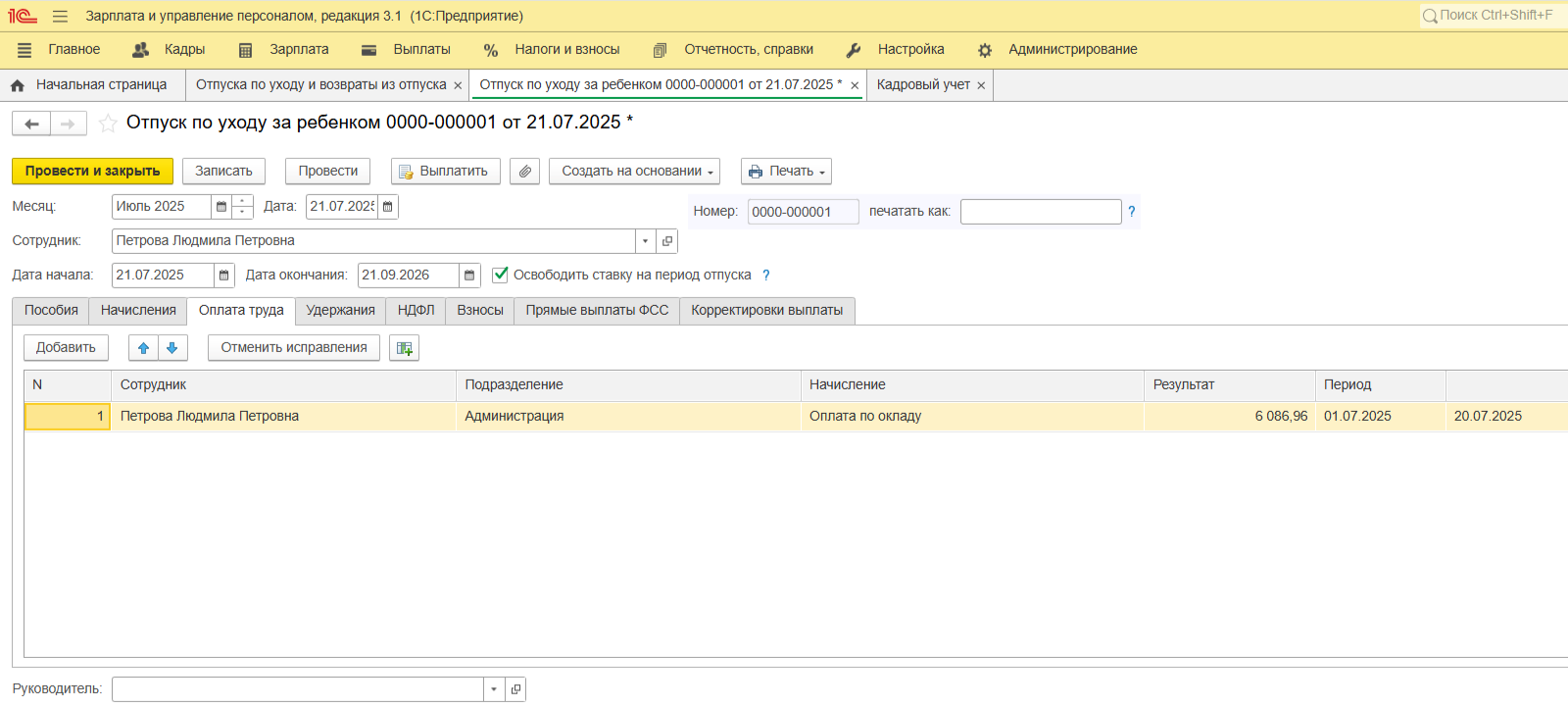The width and height of the screenshot is (1568, 708).
Task: Close Отпуска по уходу и возвраты tab
Action: click(458, 86)
